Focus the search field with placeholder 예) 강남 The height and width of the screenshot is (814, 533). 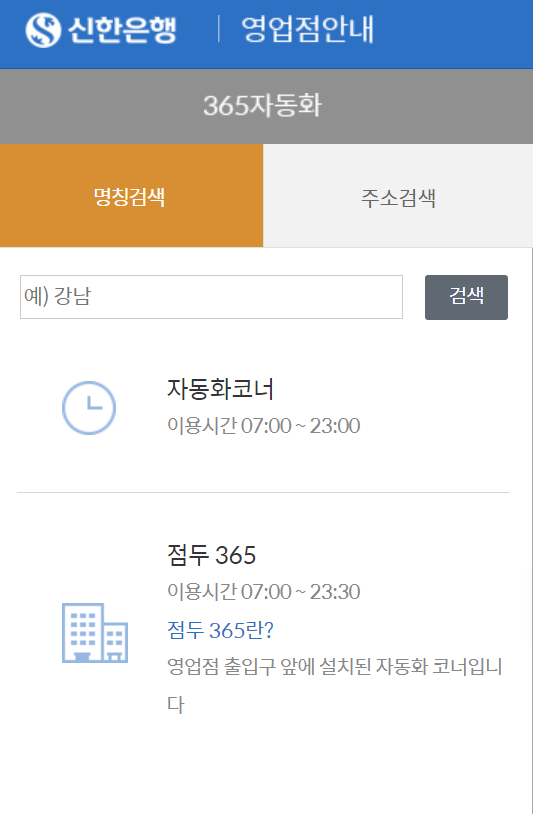point(211,297)
